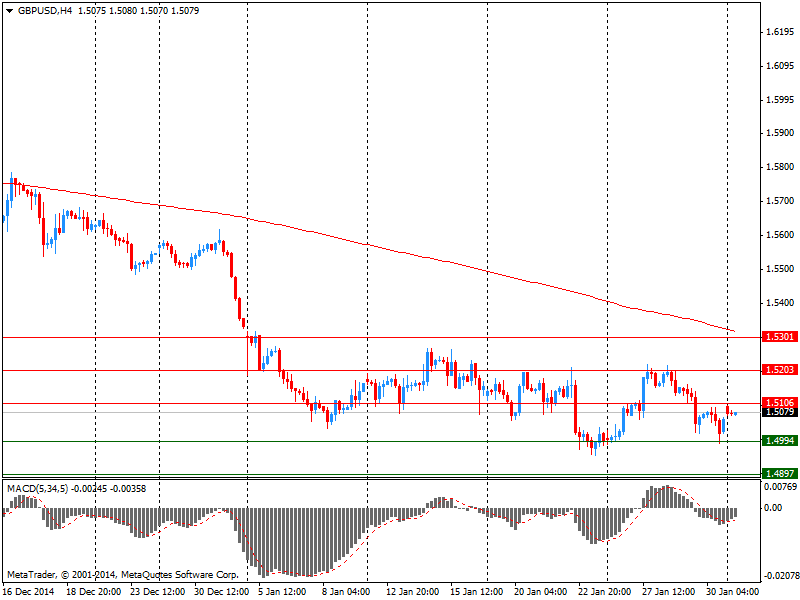Click the 1.5400 price scale value
Viewport: 800px width, 600px height.
pos(781,303)
